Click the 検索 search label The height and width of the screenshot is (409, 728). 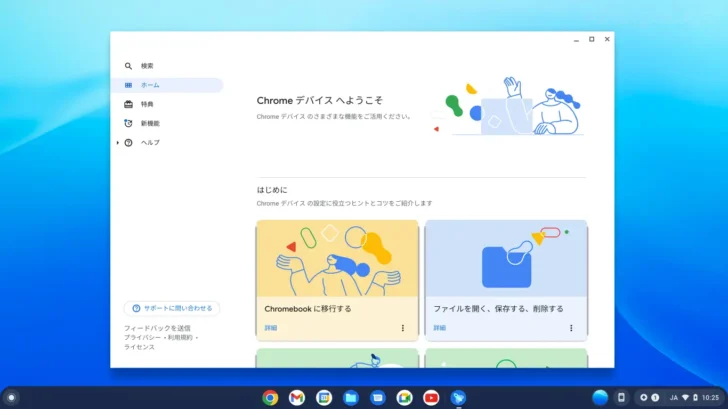(x=147, y=66)
